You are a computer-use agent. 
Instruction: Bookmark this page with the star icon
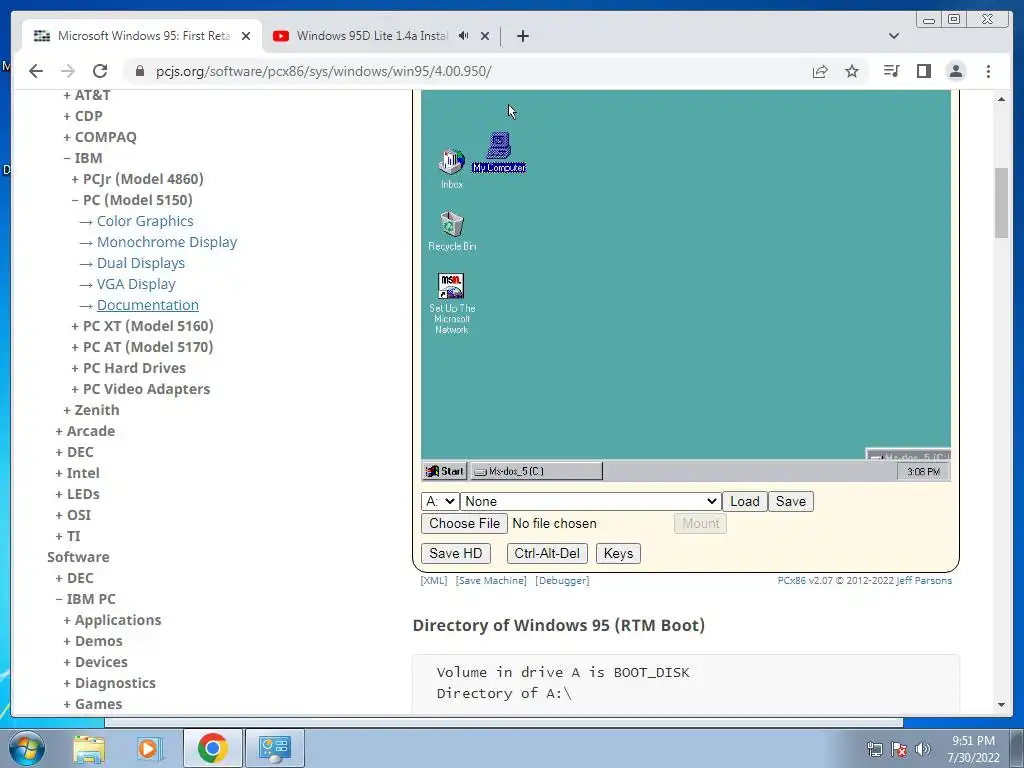tap(852, 71)
